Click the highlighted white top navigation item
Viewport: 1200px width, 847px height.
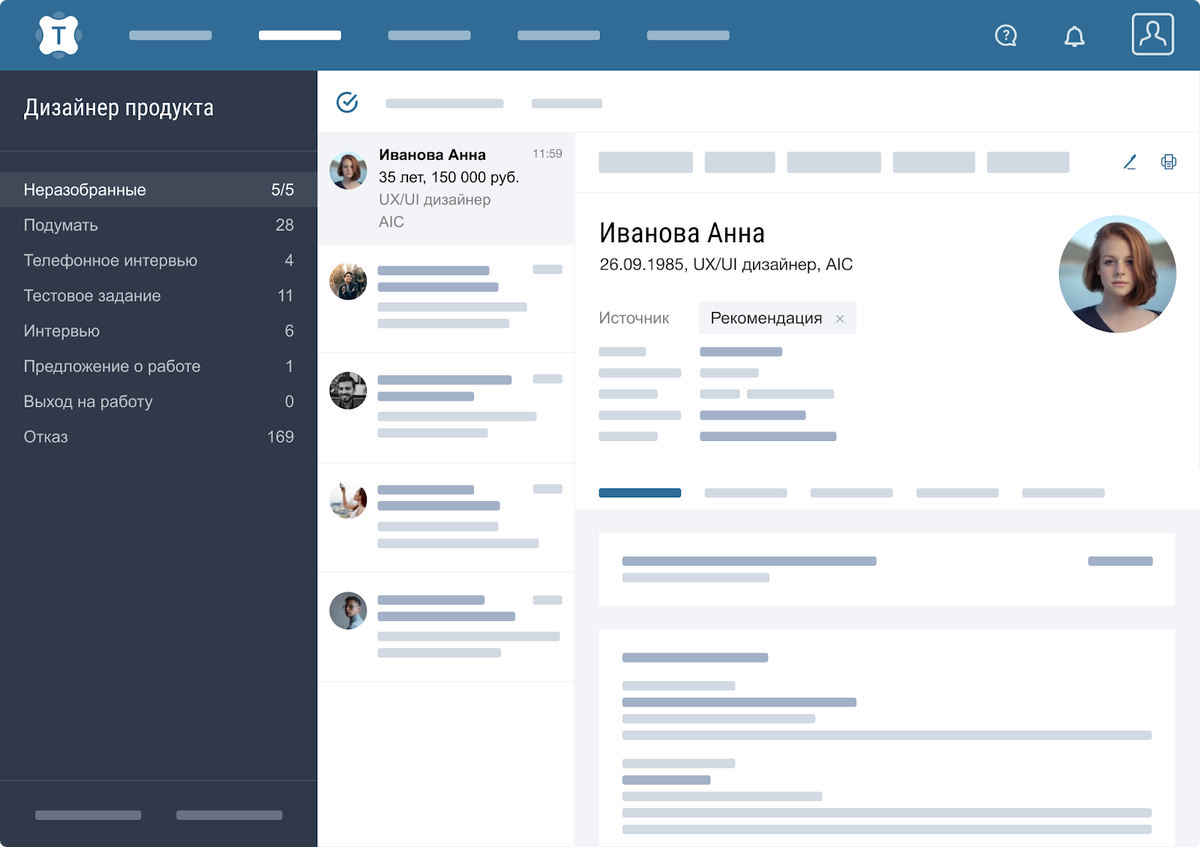300,35
